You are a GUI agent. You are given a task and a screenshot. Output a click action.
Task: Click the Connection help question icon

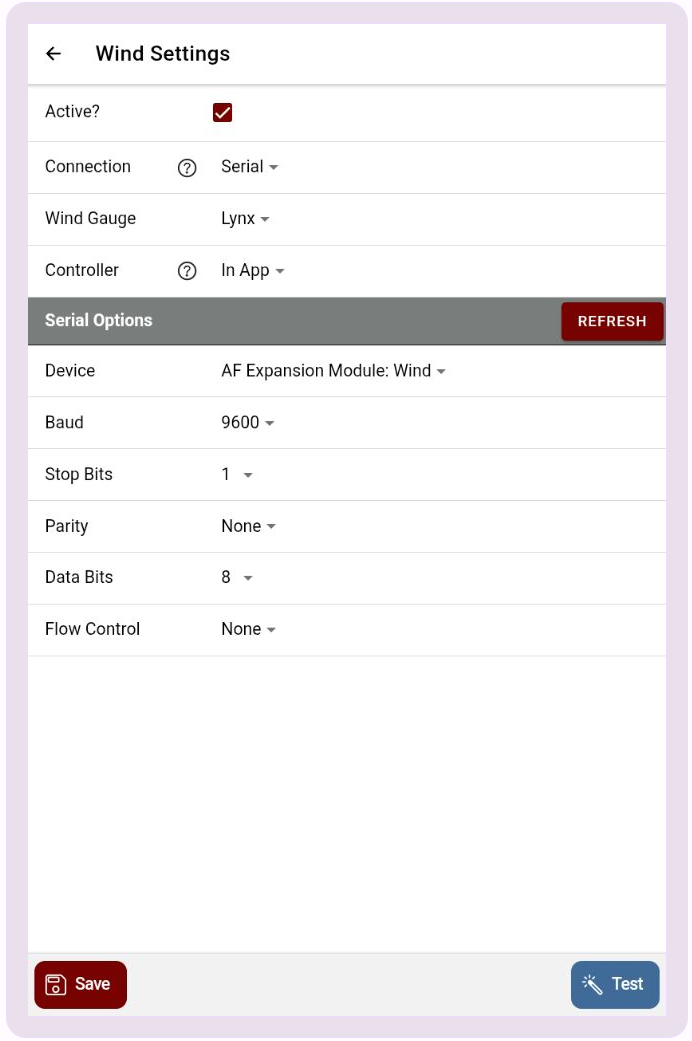pos(187,168)
